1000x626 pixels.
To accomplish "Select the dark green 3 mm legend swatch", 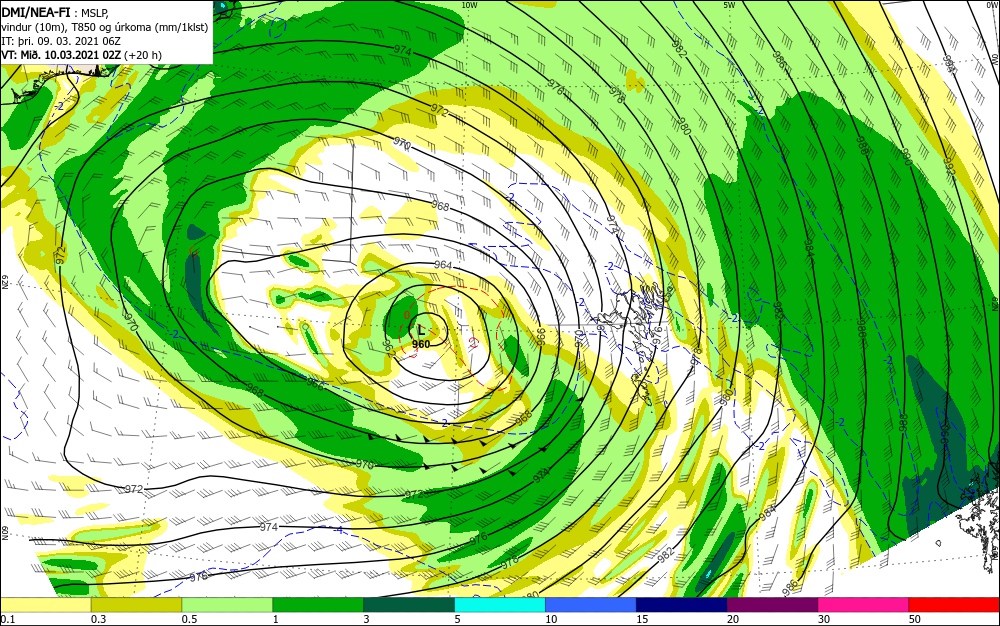I will tap(409, 605).
